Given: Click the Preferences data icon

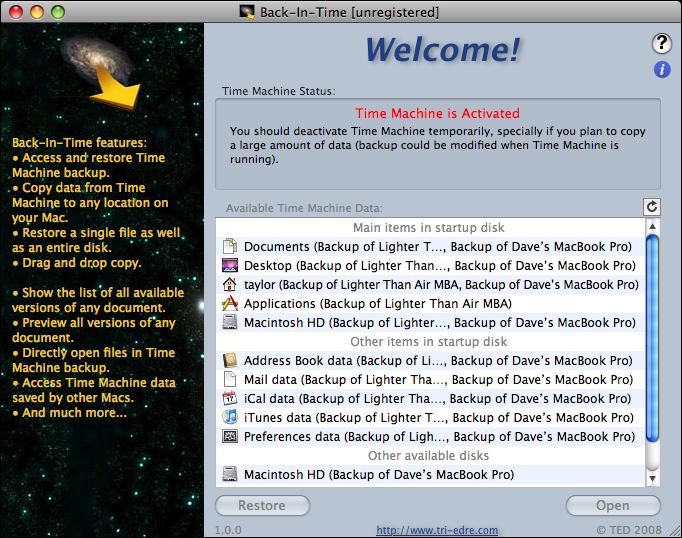Looking at the screenshot, I should 230,436.
